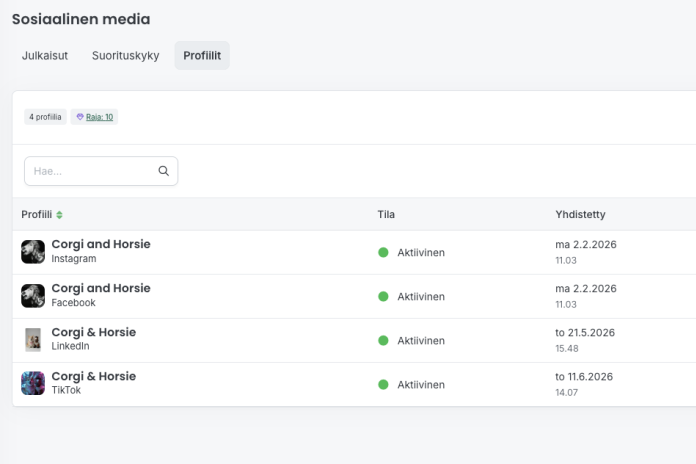
Task: Click the to 11.6.2026 connection date
Action: pos(584,377)
